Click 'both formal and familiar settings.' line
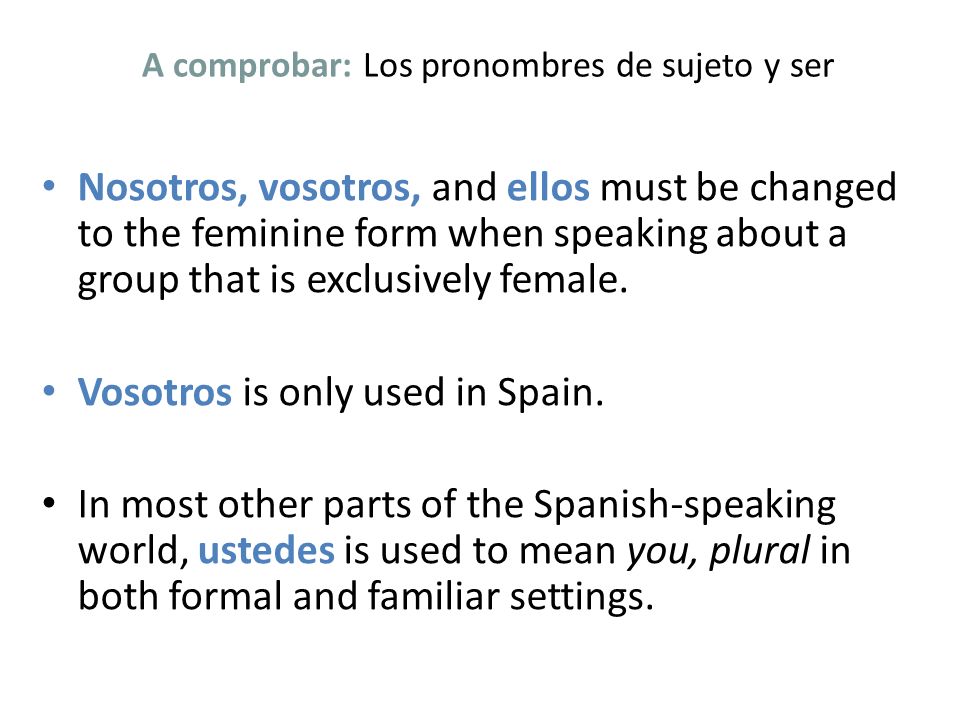This screenshot has width=960, height=720. tap(366, 596)
